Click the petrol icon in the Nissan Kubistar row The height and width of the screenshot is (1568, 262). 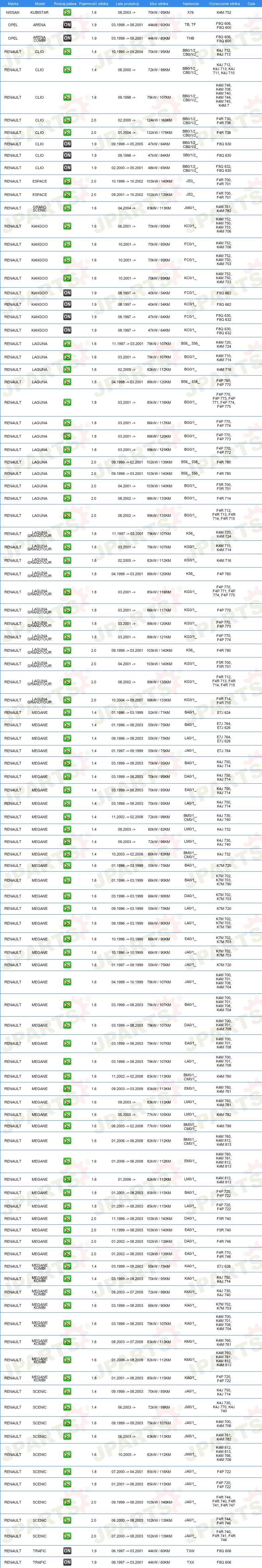coord(67,12)
